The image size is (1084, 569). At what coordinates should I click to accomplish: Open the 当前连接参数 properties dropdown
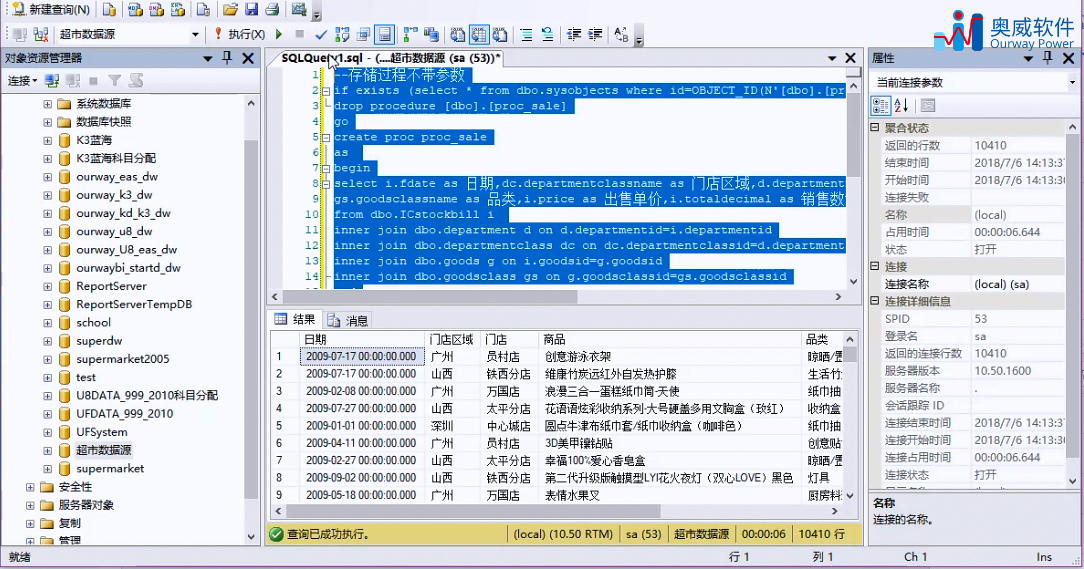[1072, 82]
